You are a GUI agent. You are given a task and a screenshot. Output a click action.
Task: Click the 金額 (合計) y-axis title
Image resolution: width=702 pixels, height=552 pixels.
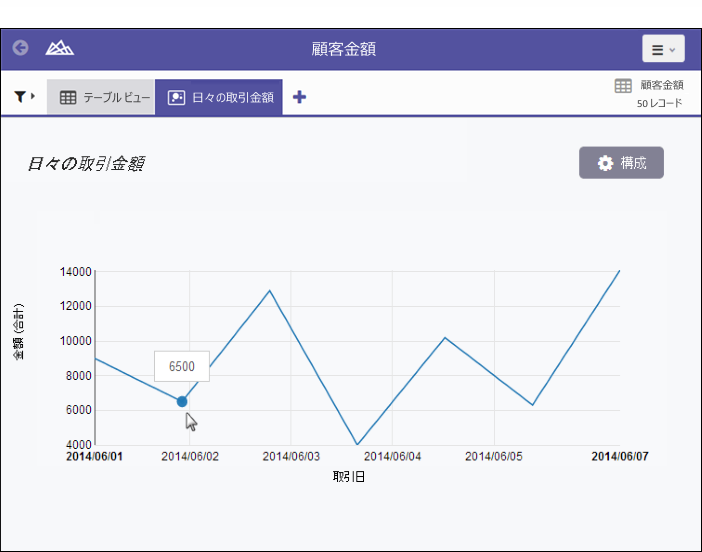click(x=19, y=332)
